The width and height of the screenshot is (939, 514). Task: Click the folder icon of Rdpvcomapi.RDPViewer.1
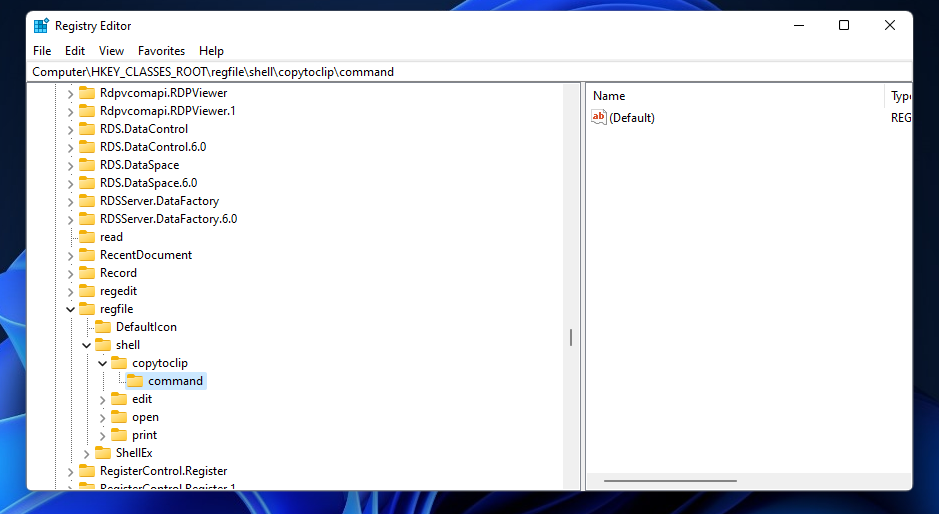(87, 111)
